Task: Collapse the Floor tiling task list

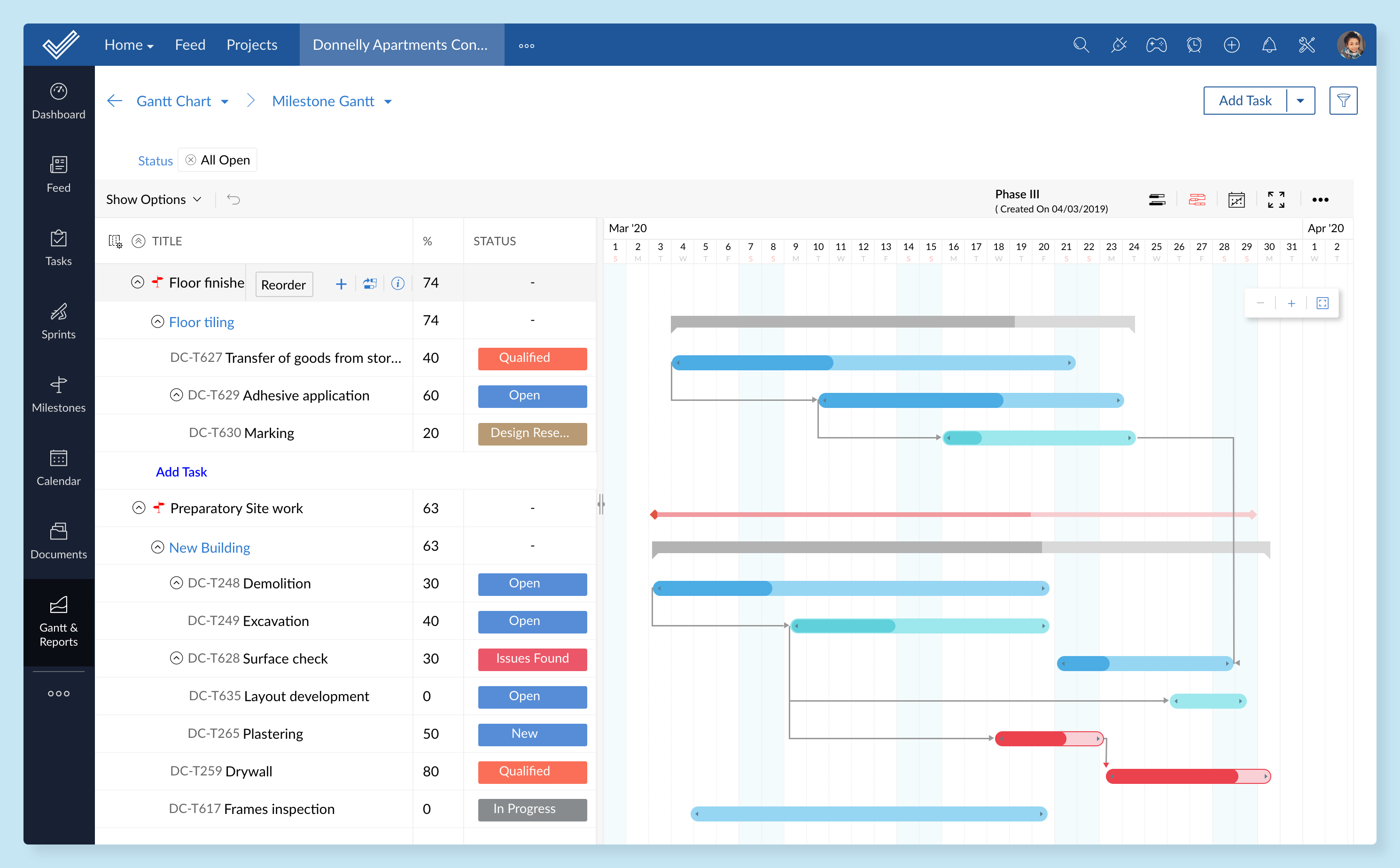Action: [x=158, y=322]
